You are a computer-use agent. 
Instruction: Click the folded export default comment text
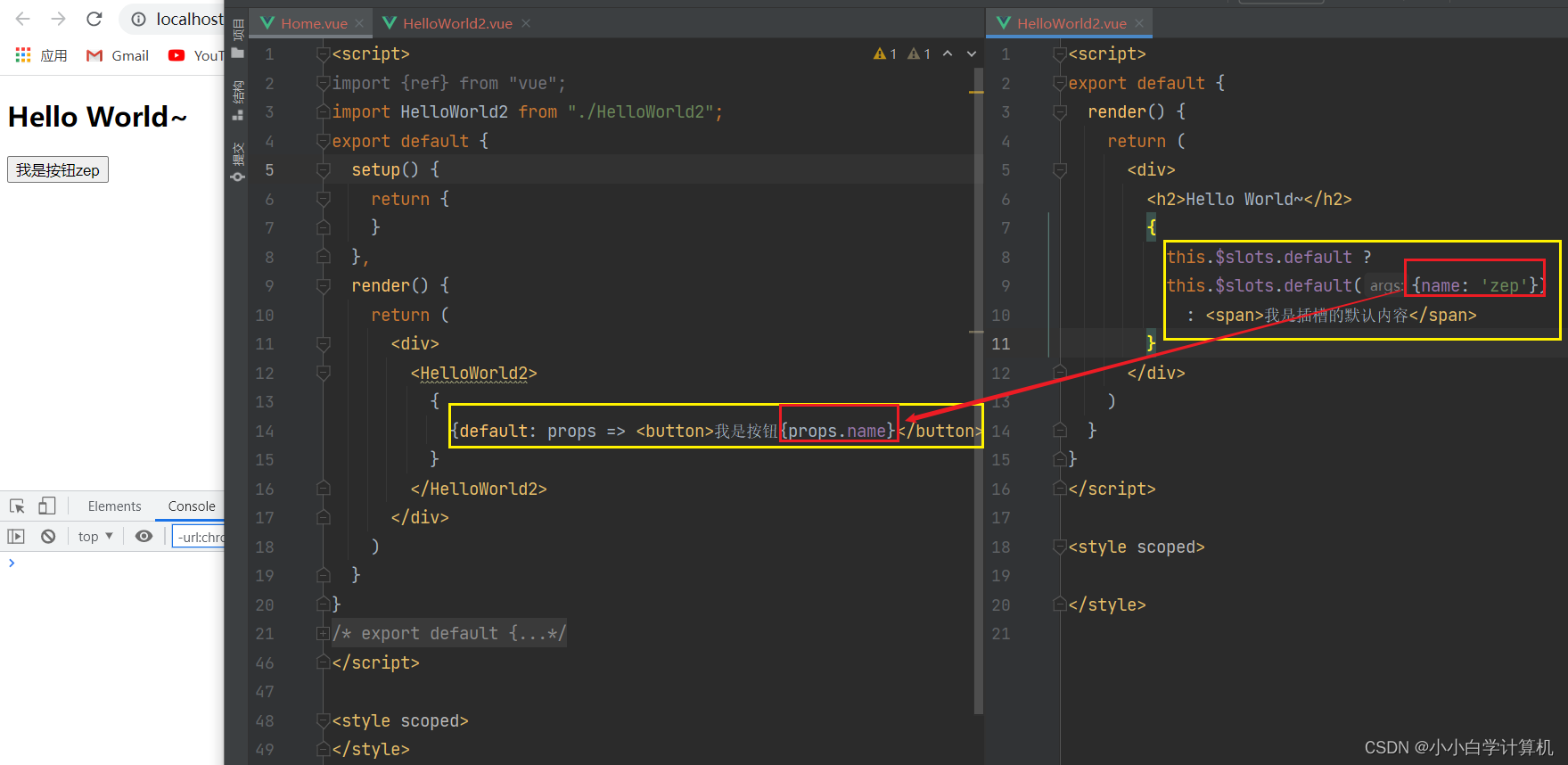click(449, 633)
